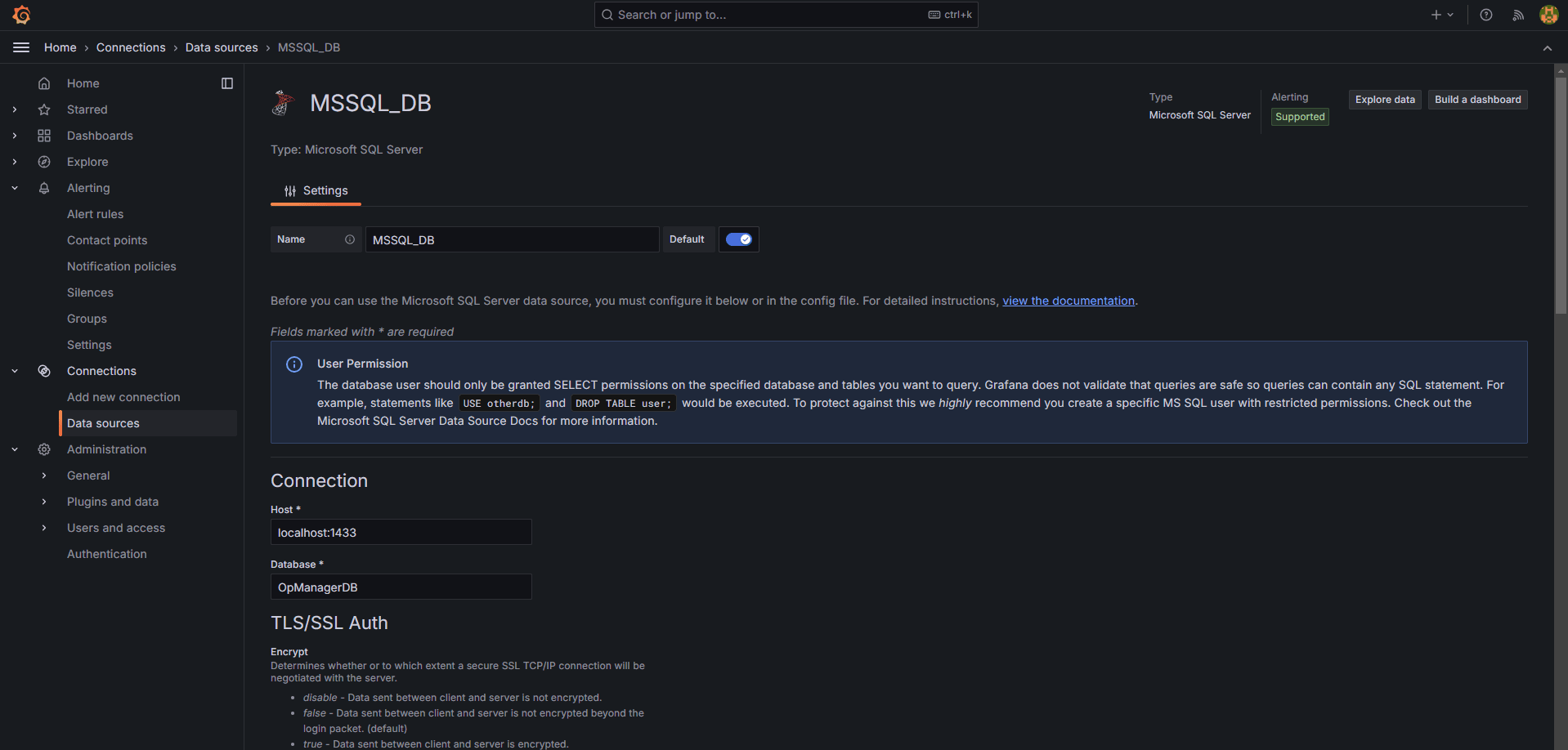Click the page vertical scrollbar
The height and width of the screenshot is (750, 1568).
1561,194
